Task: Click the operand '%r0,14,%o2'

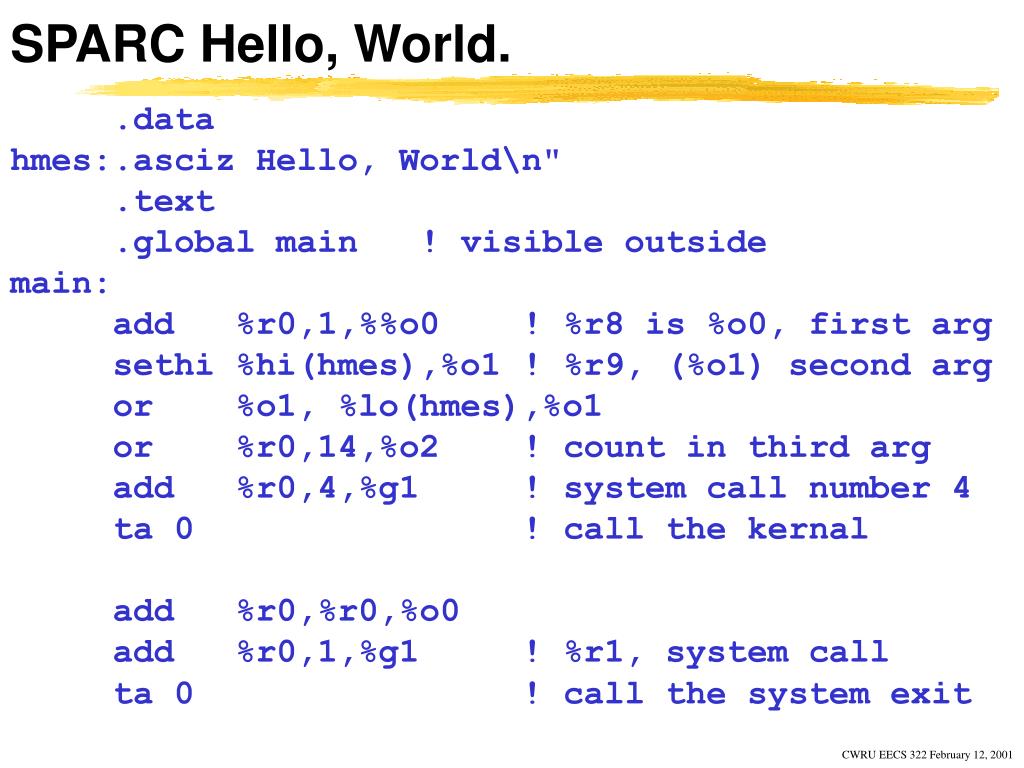Action: (x=338, y=448)
